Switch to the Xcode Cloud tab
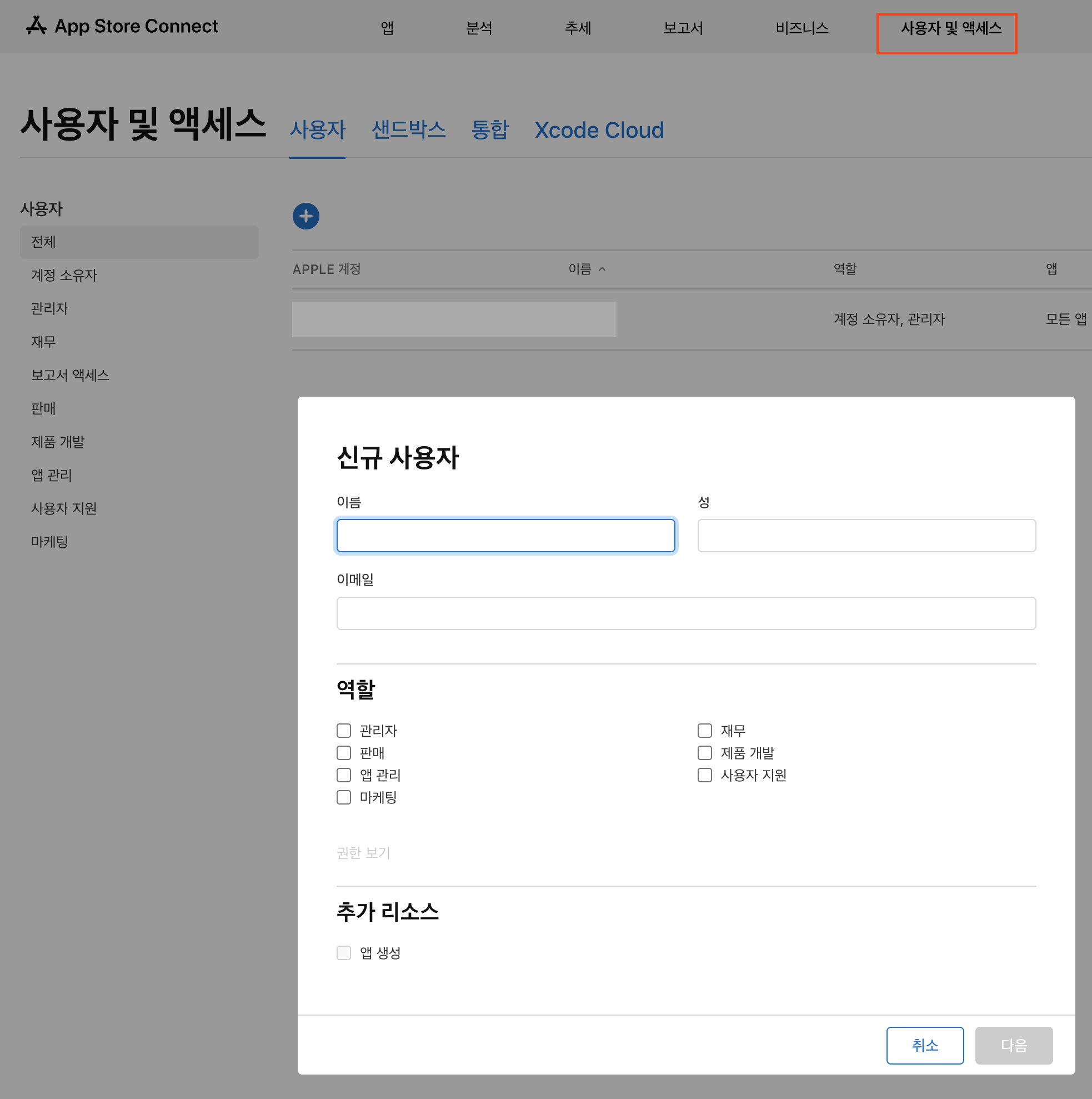1092x1099 pixels. pos(599,130)
